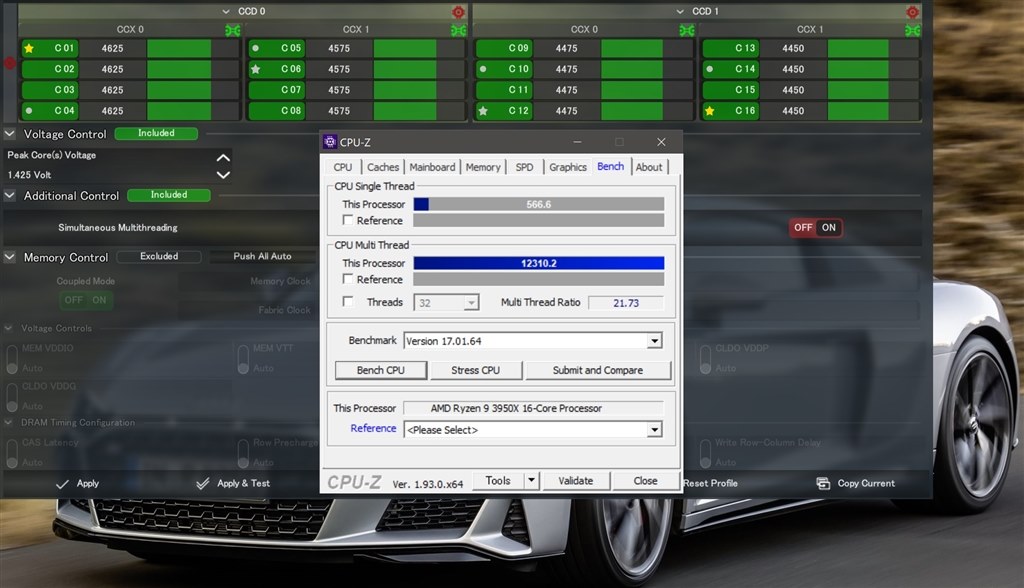This screenshot has height=588, width=1024.
Task: Click the multi thread score bar 12310.2
Action: 539,263
